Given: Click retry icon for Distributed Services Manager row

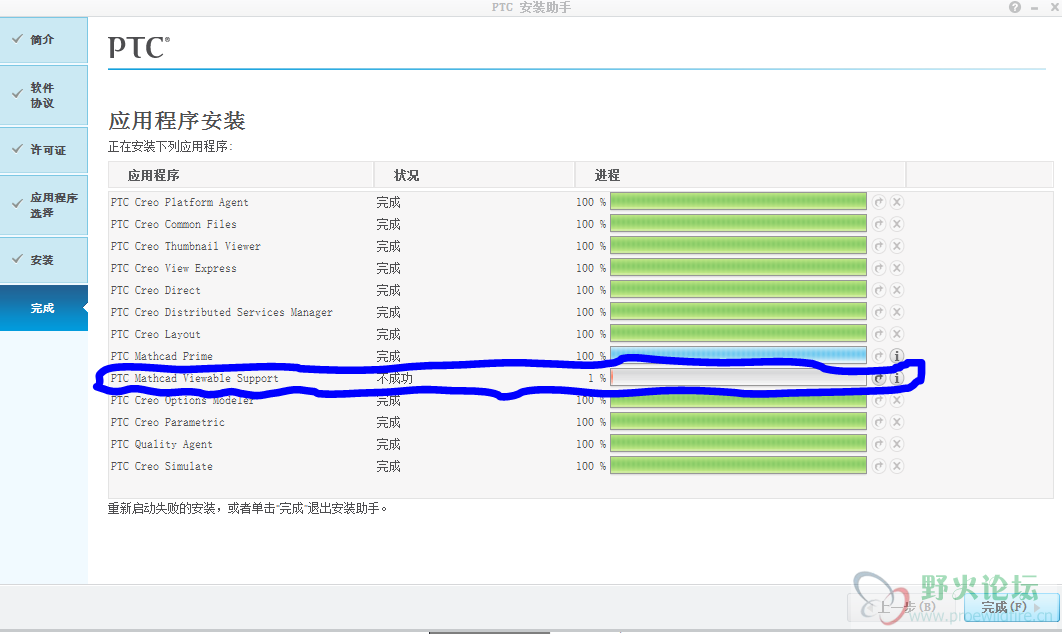Looking at the screenshot, I should click(x=878, y=312).
